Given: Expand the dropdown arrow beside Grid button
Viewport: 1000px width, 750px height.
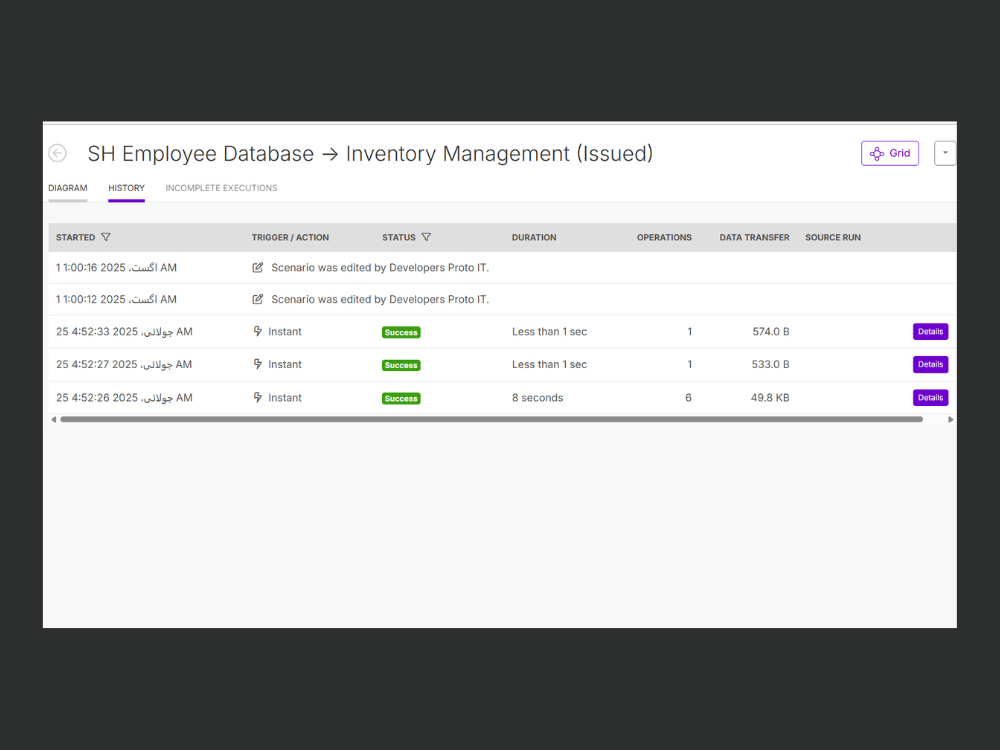Looking at the screenshot, I should (x=945, y=153).
